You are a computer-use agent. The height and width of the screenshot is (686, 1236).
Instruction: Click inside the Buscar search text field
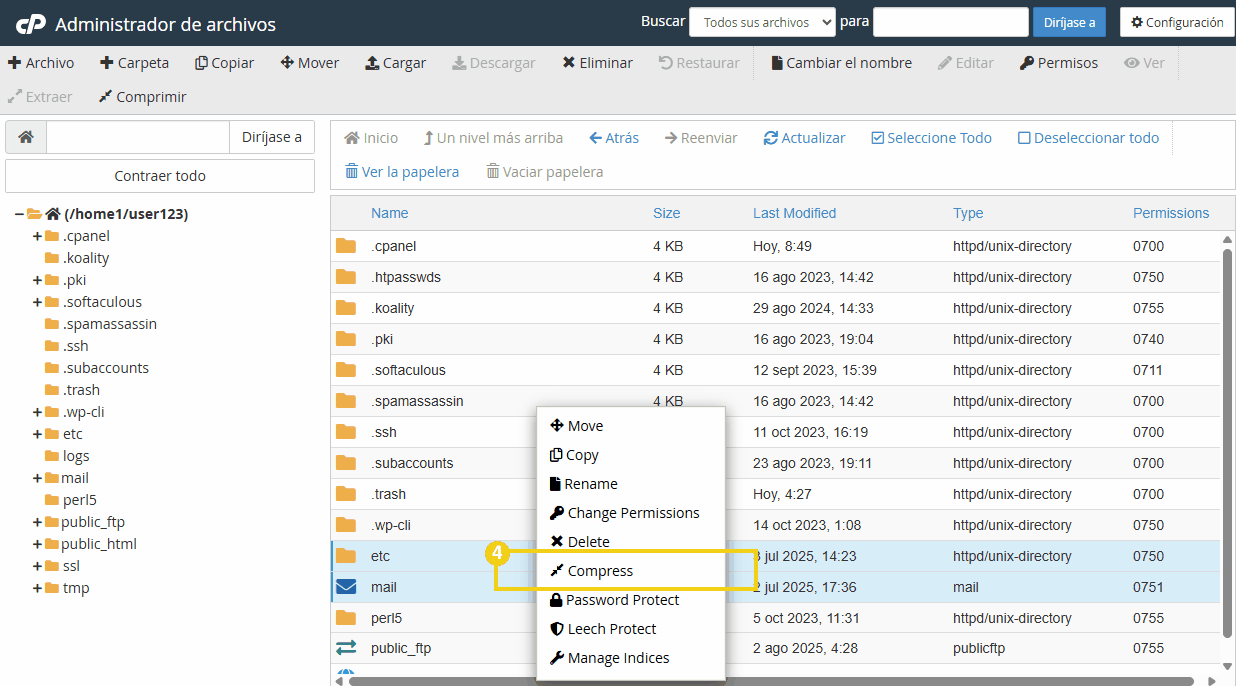[x=949, y=21]
